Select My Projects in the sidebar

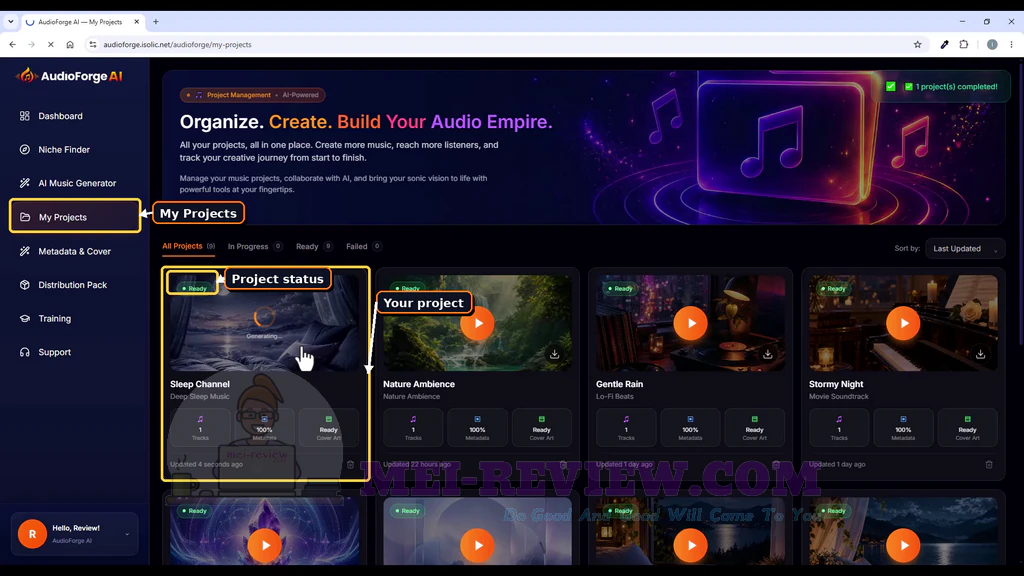74,217
